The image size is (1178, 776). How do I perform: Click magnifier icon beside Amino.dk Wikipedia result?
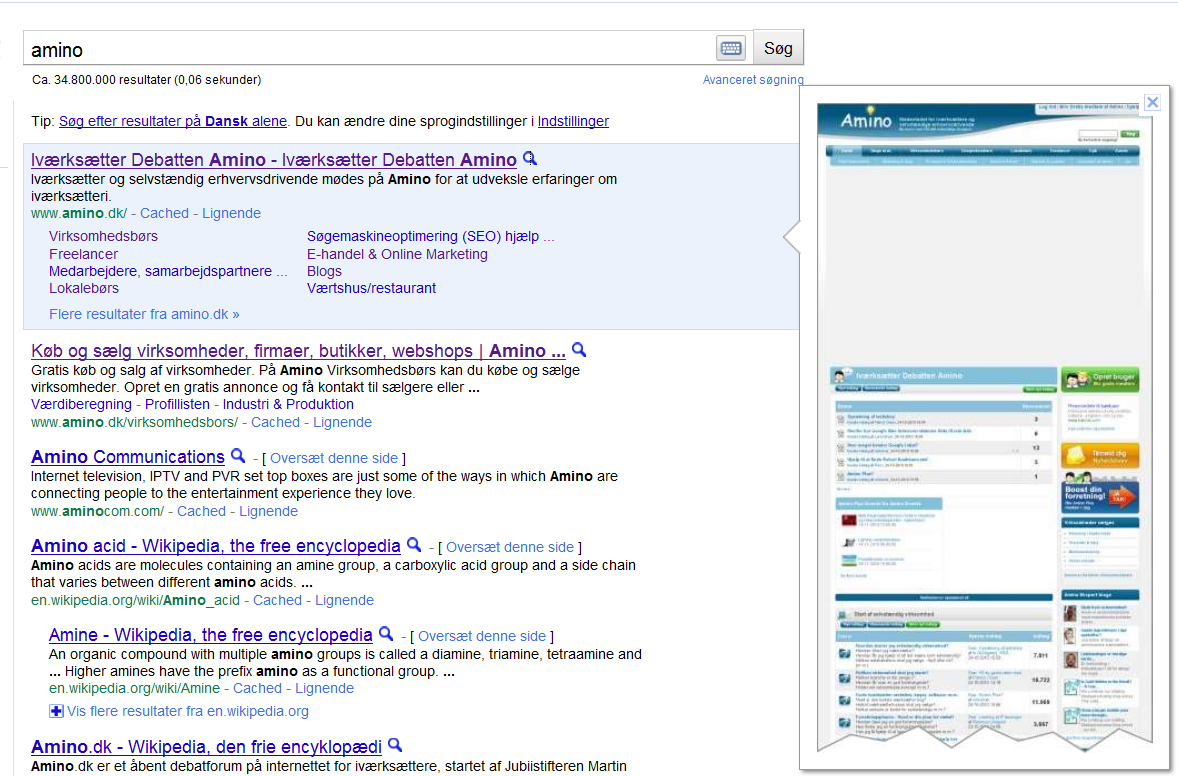[x=395, y=745]
